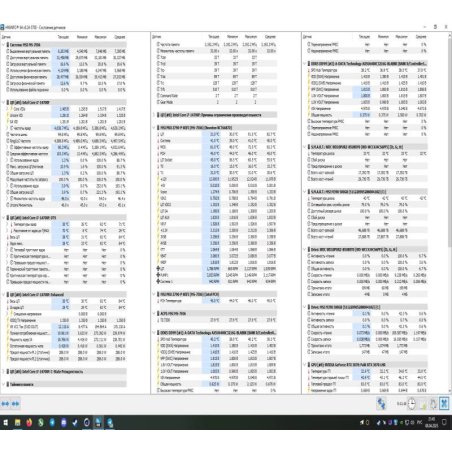Expand the ЦП C-State residency section
452x452 pixels.
coord(4,372)
